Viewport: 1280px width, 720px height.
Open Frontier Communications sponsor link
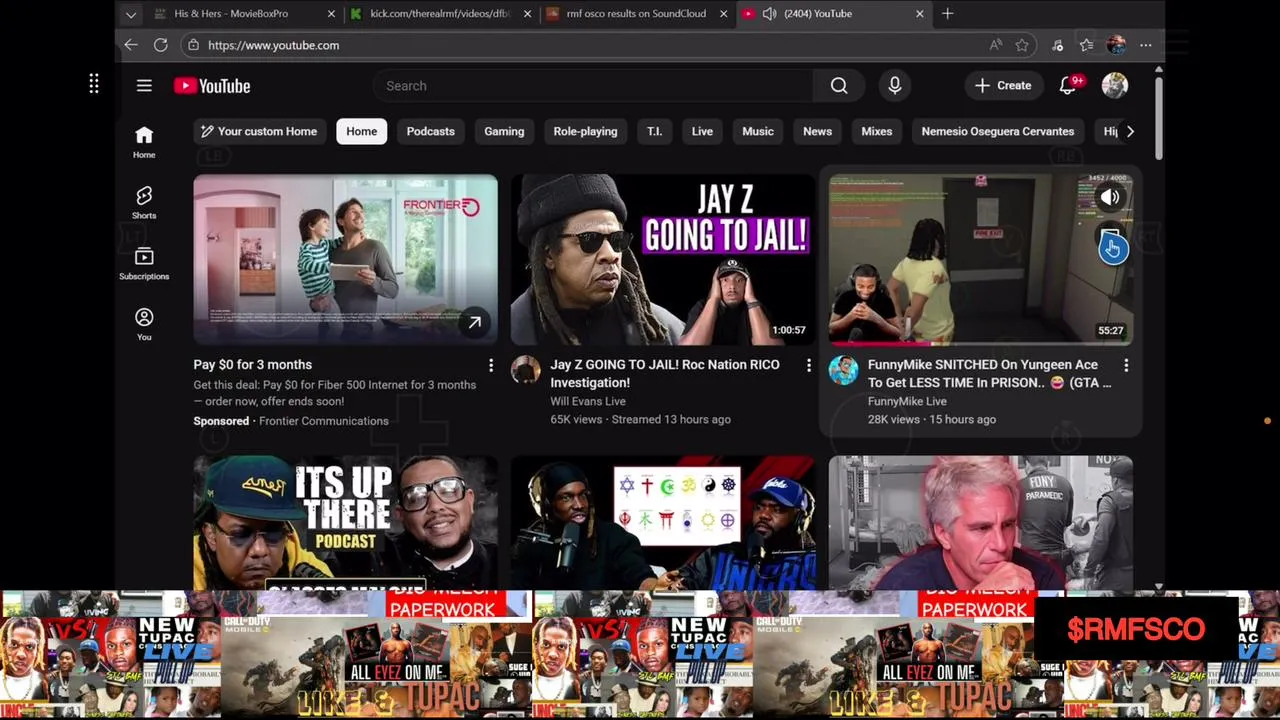[x=324, y=421]
